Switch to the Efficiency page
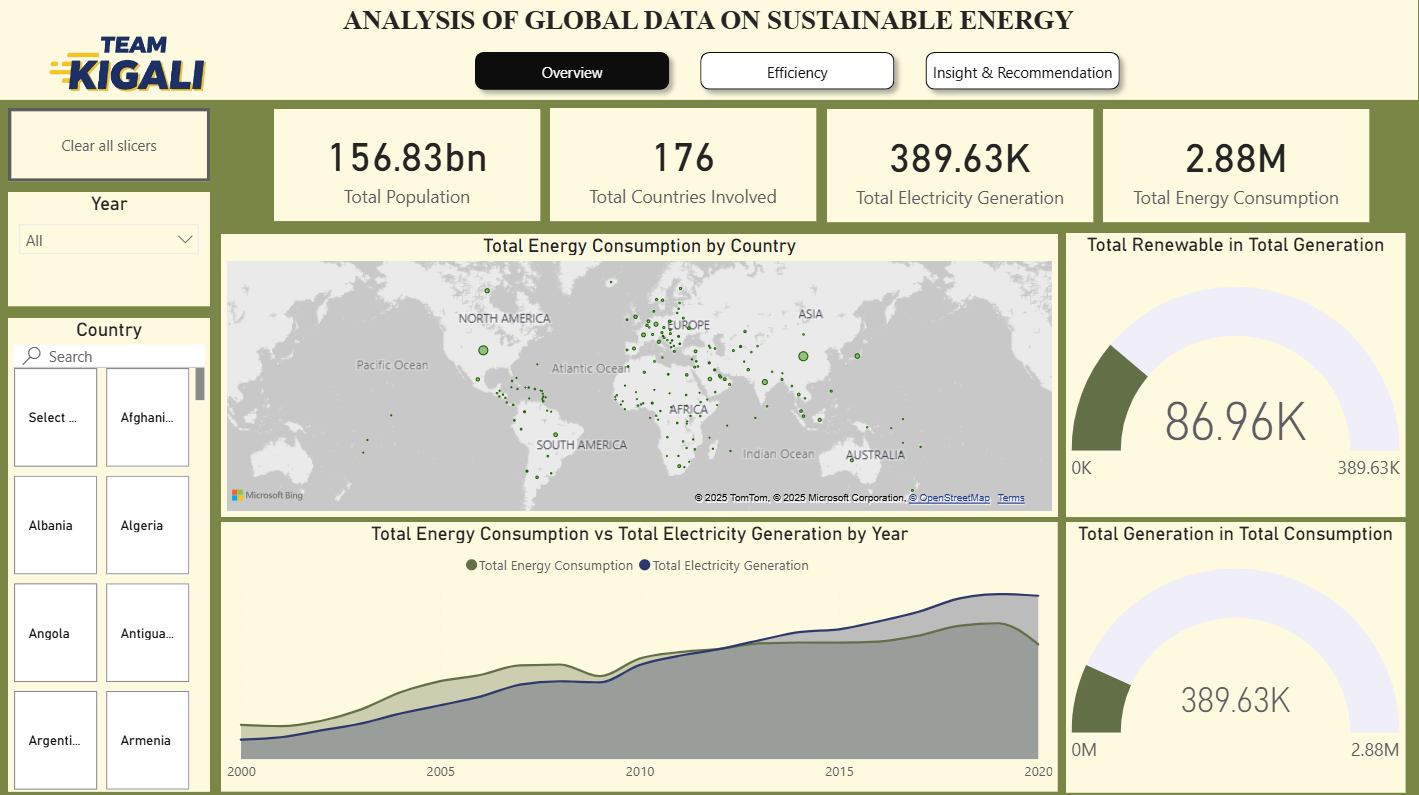1419x795 pixels. tap(797, 72)
